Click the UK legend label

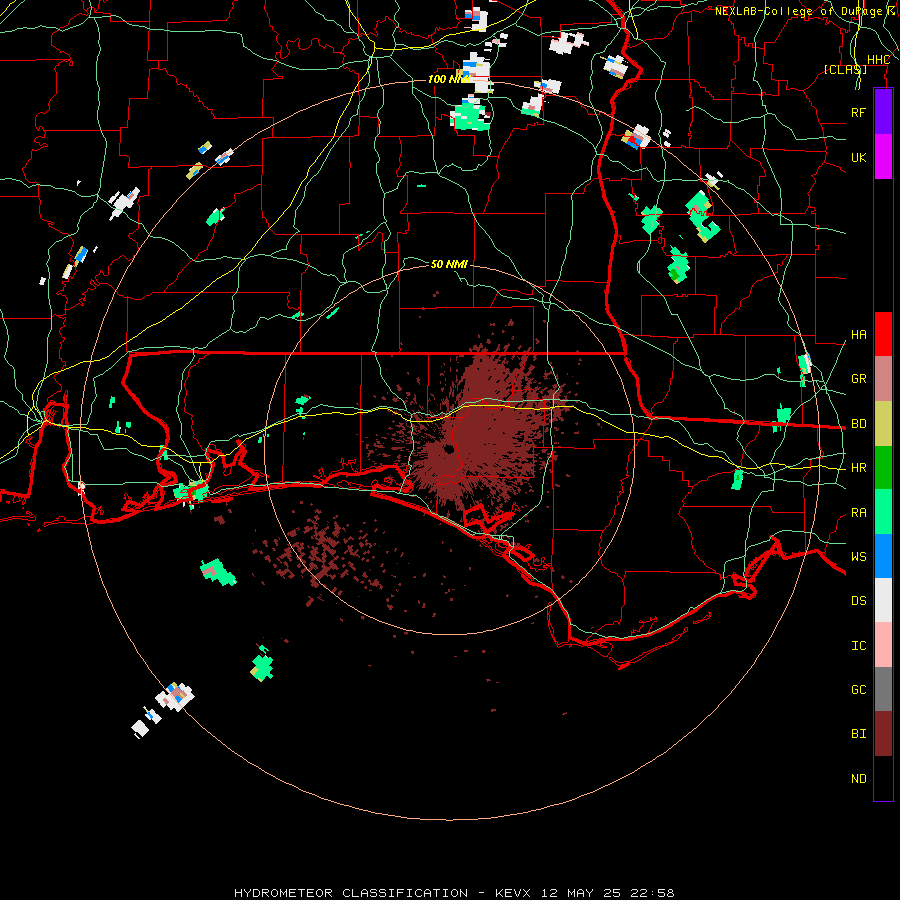point(858,157)
